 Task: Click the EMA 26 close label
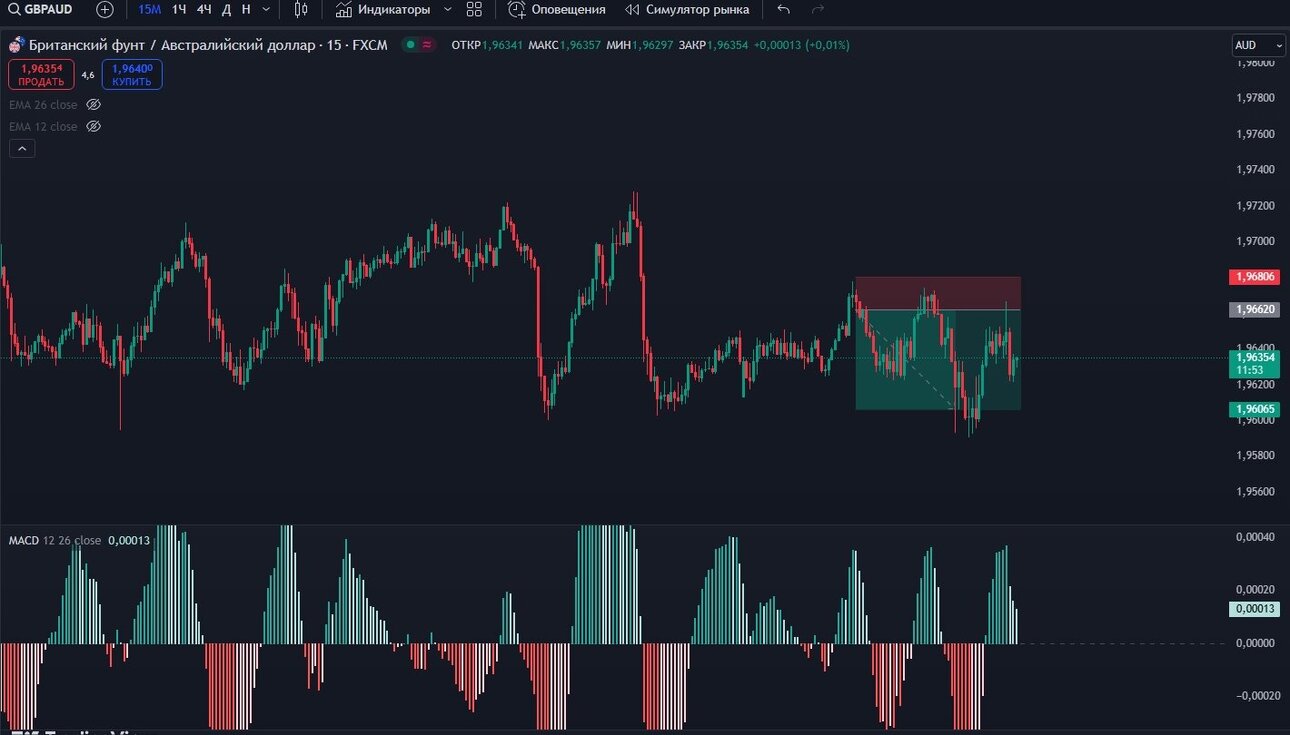tap(43, 105)
